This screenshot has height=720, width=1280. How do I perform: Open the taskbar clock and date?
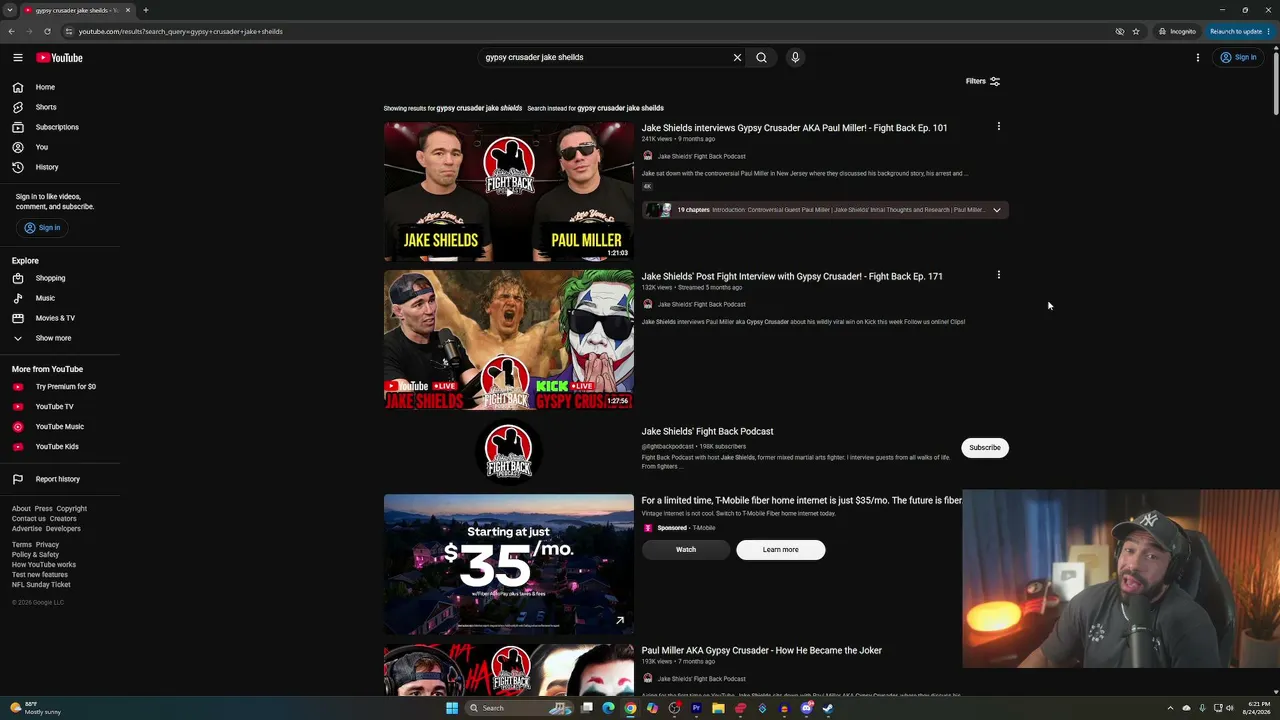pos(1256,708)
